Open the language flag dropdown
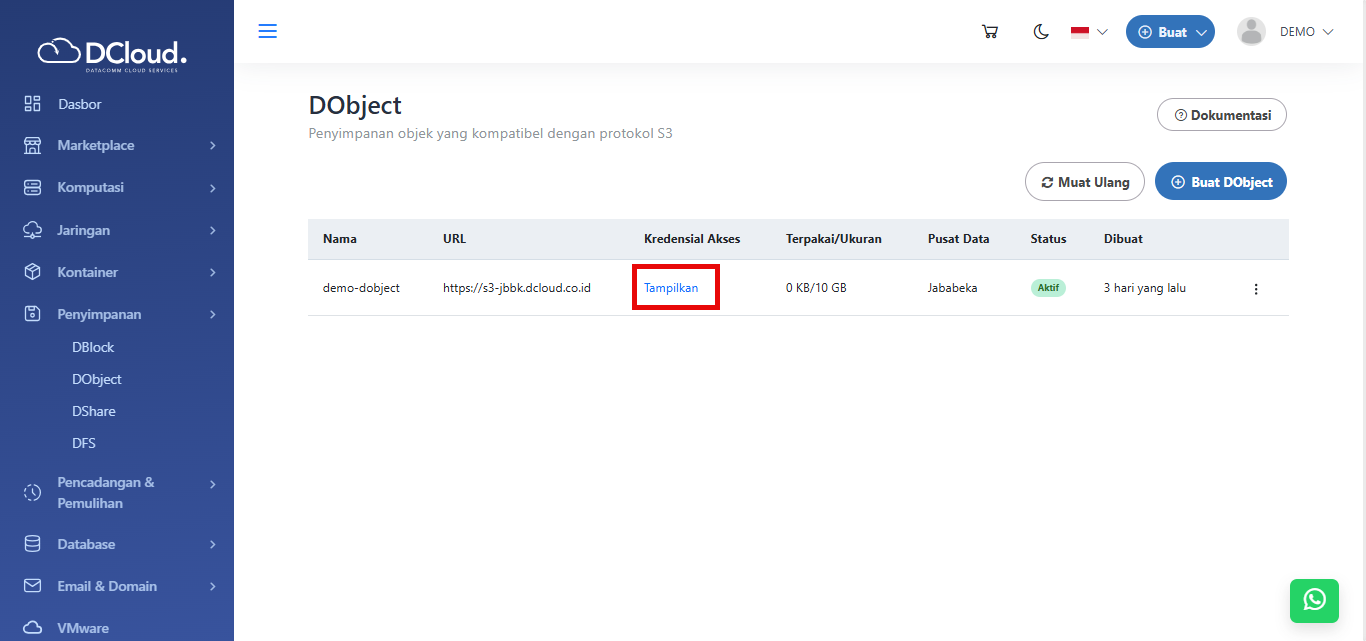Image resolution: width=1366 pixels, height=641 pixels. point(1089,32)
